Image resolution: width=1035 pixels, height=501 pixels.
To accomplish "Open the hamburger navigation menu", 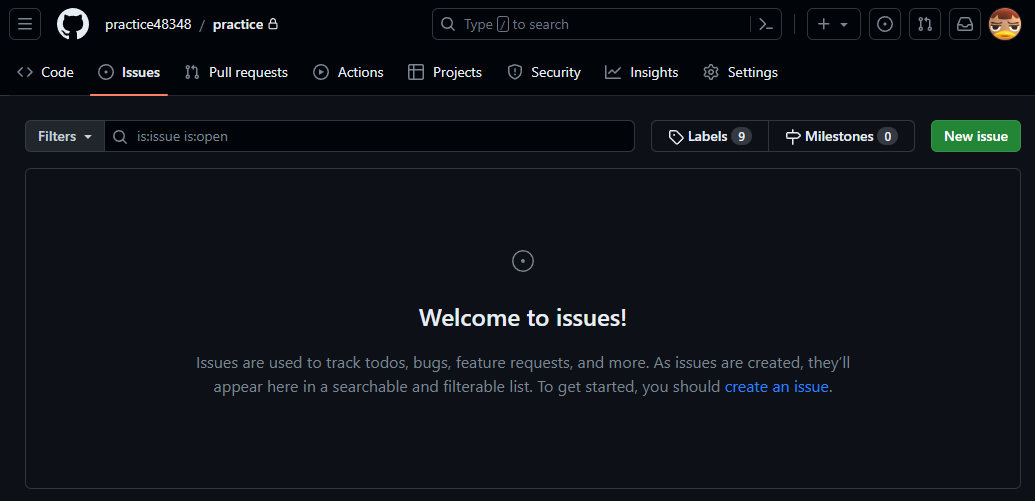I will 25,24.
